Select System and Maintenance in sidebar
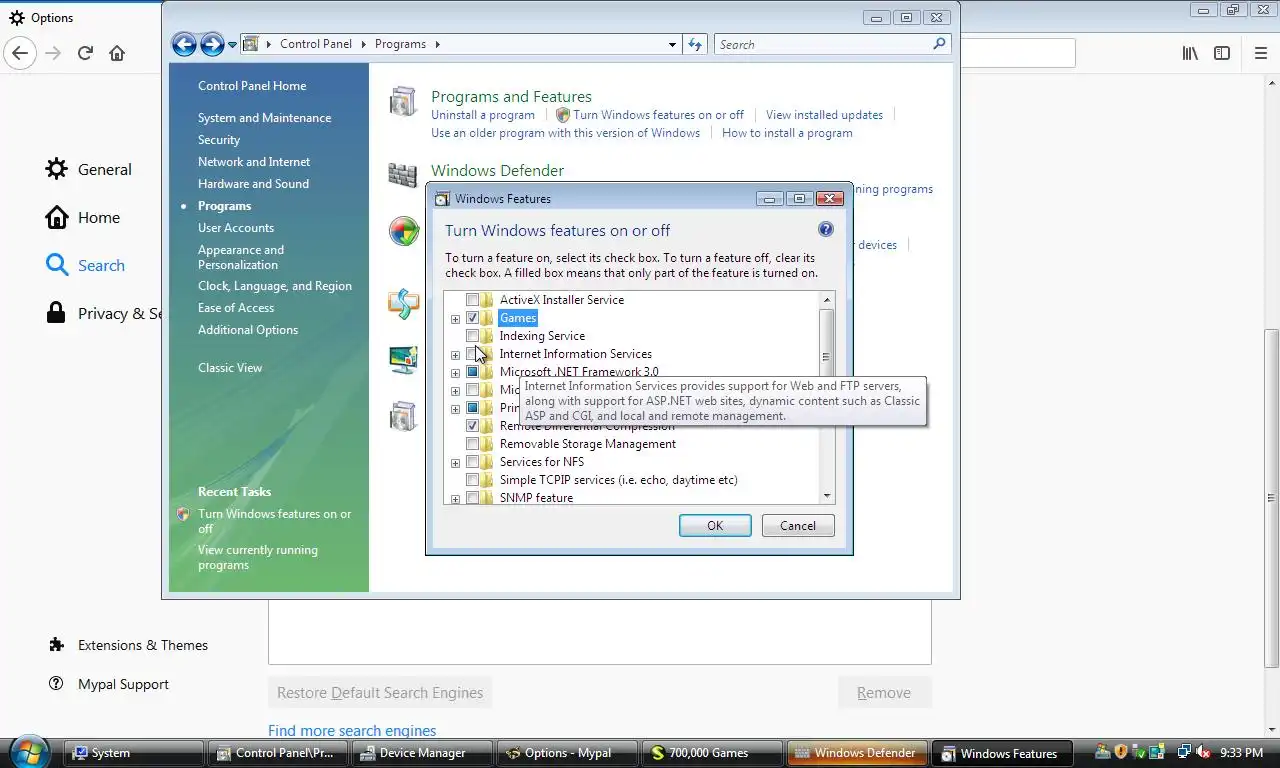1280x768 pixels. [264, 118]
